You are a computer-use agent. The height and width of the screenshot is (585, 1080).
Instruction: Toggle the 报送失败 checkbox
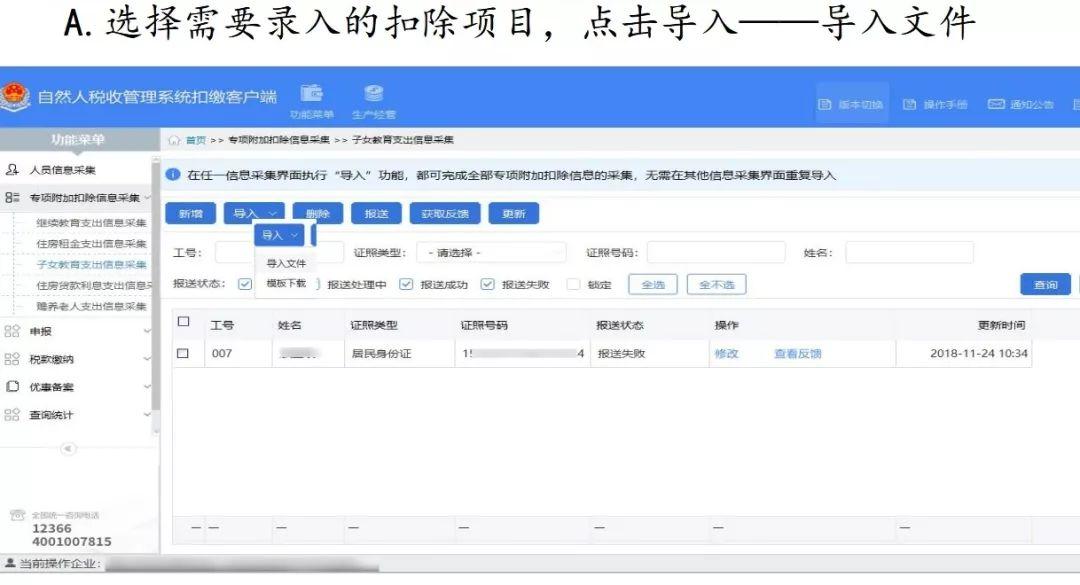pyautogui.click(x=488, y=284)
